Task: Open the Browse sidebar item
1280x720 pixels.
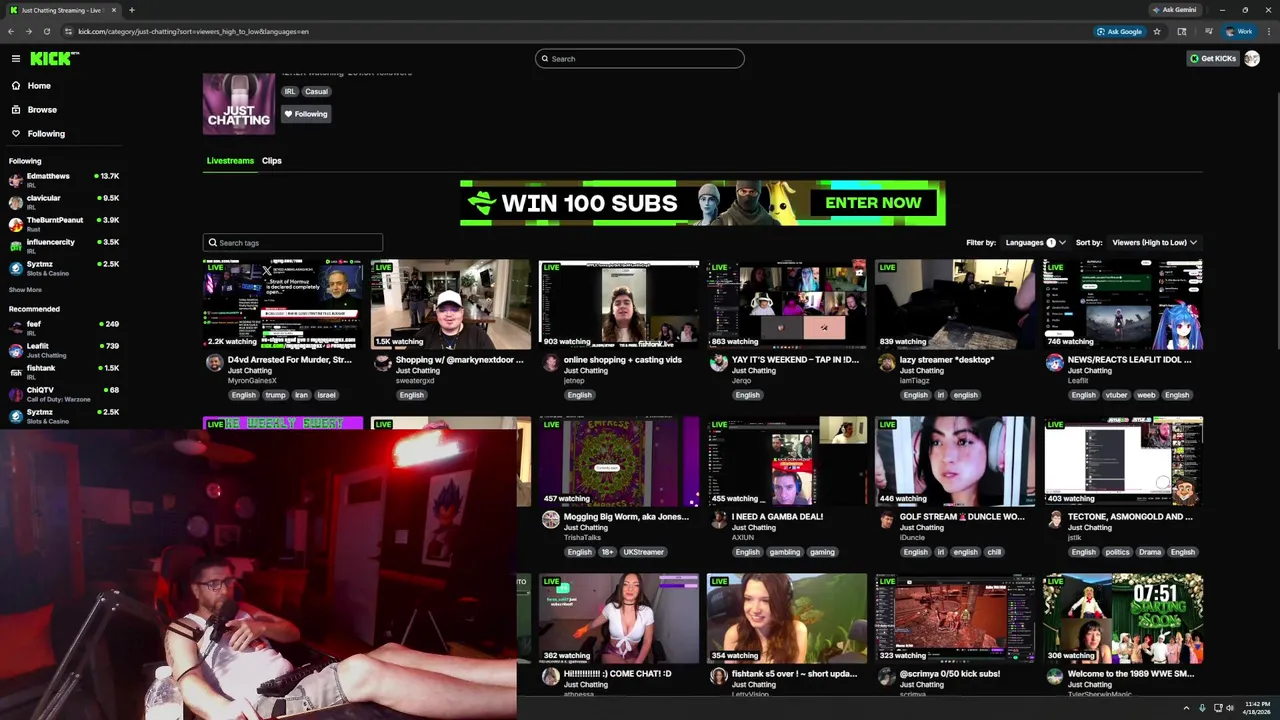Action: coord(42,110)
